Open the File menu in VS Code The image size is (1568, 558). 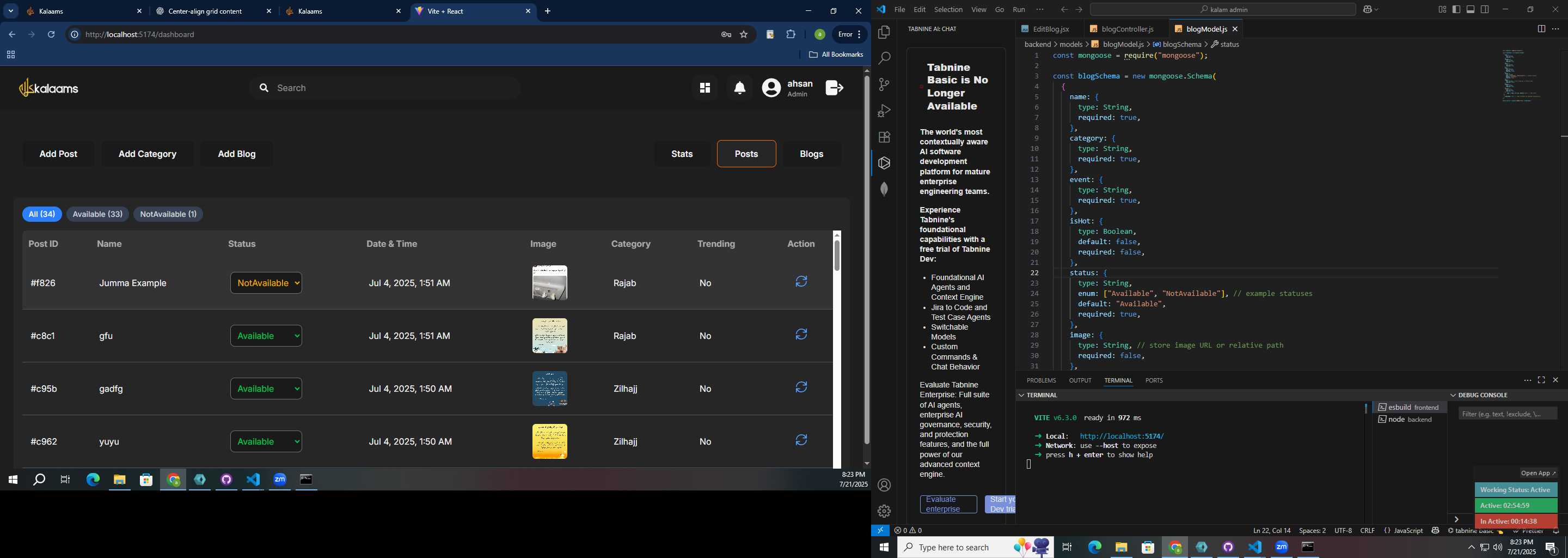pos(899,10)
